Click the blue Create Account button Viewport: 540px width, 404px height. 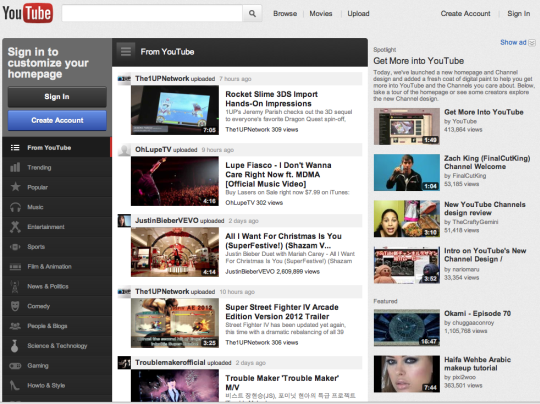[57, 120]
